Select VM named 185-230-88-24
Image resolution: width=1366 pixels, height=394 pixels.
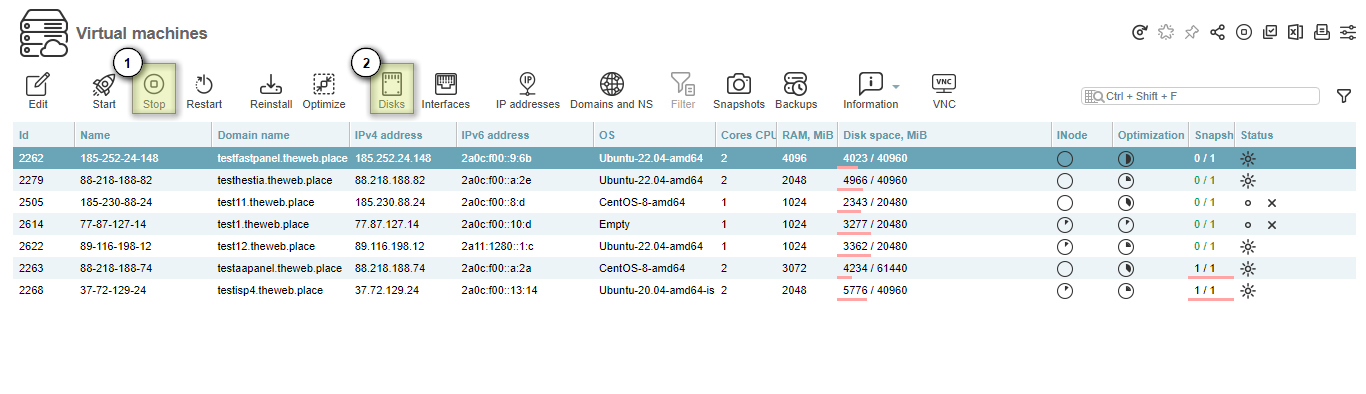pyautogui.click(x=116, y=202)
